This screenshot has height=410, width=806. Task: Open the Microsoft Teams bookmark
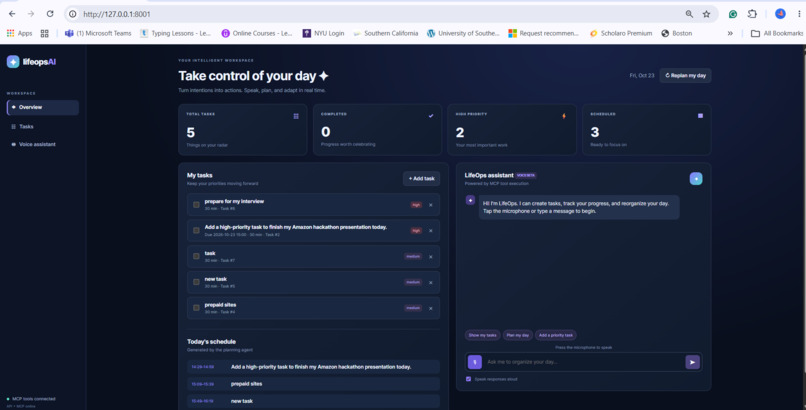pos(98,33)
